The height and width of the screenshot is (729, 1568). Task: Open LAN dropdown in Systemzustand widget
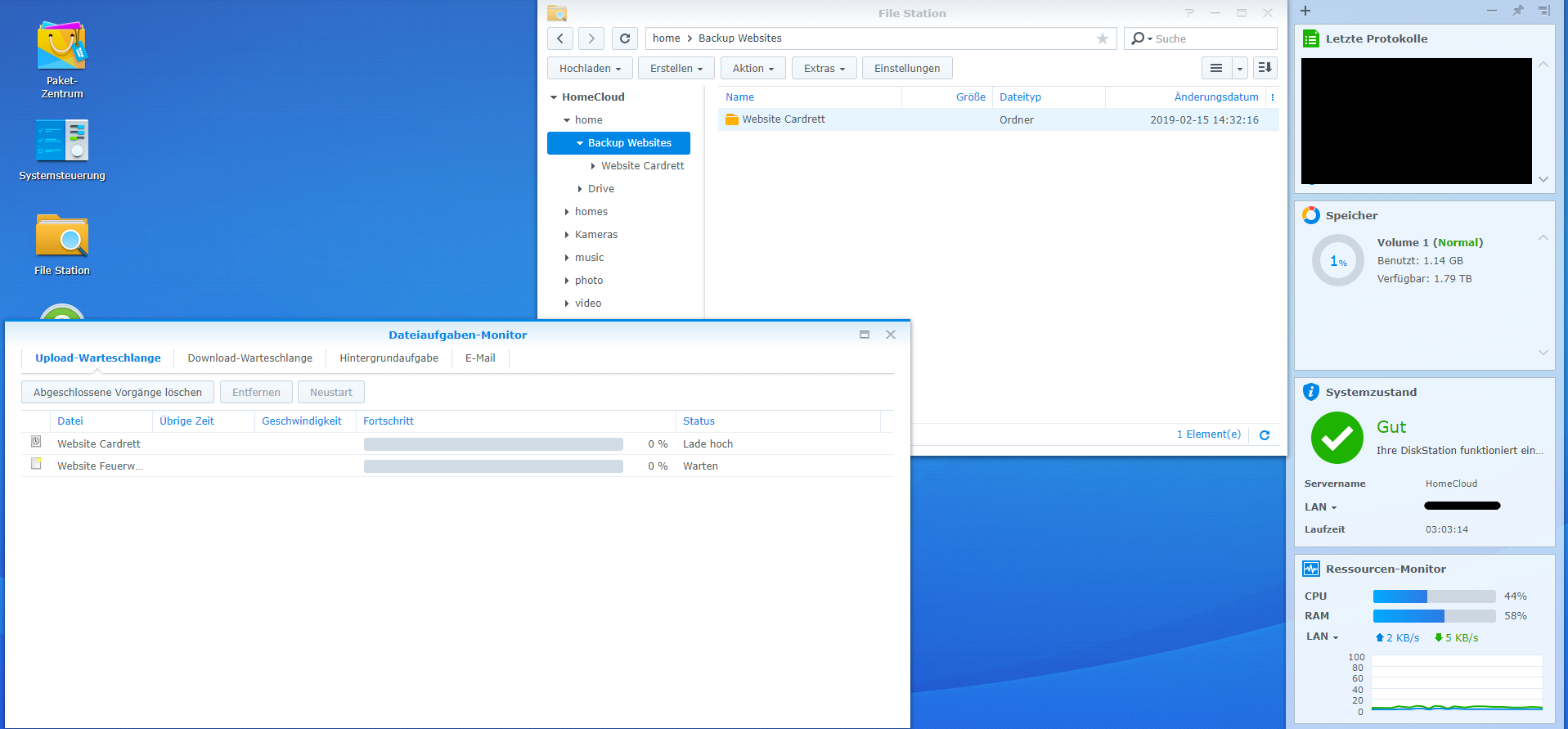pyautogui.click(x=1321, y=507)
